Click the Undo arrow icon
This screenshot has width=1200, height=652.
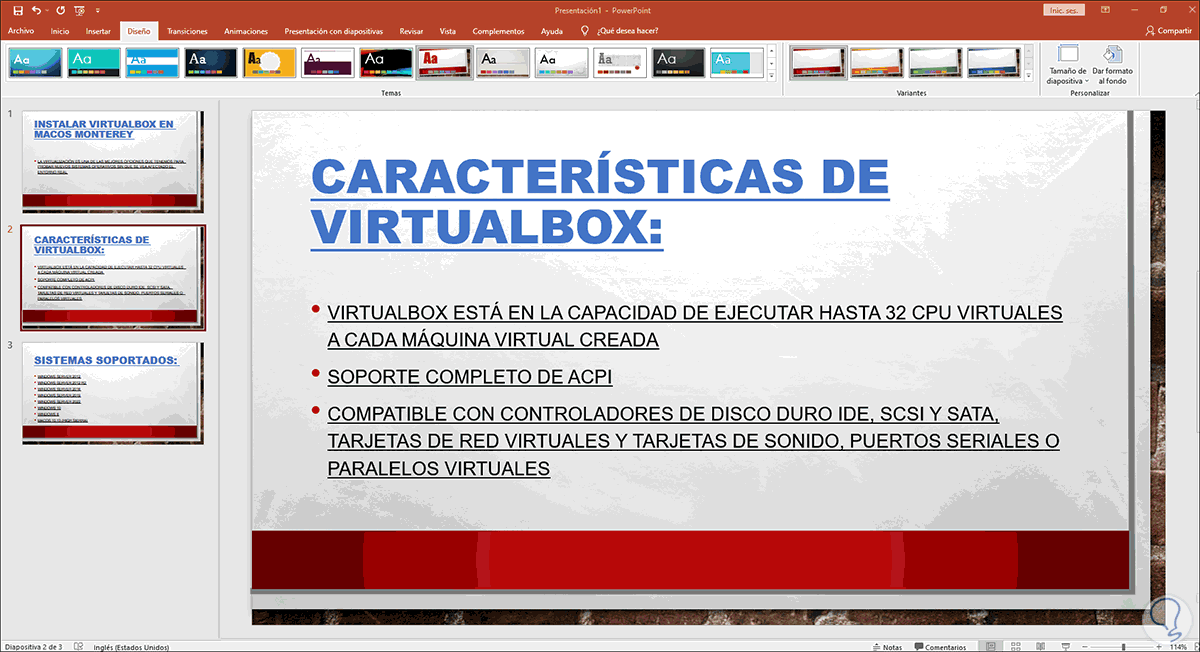[x=37, y=10]
